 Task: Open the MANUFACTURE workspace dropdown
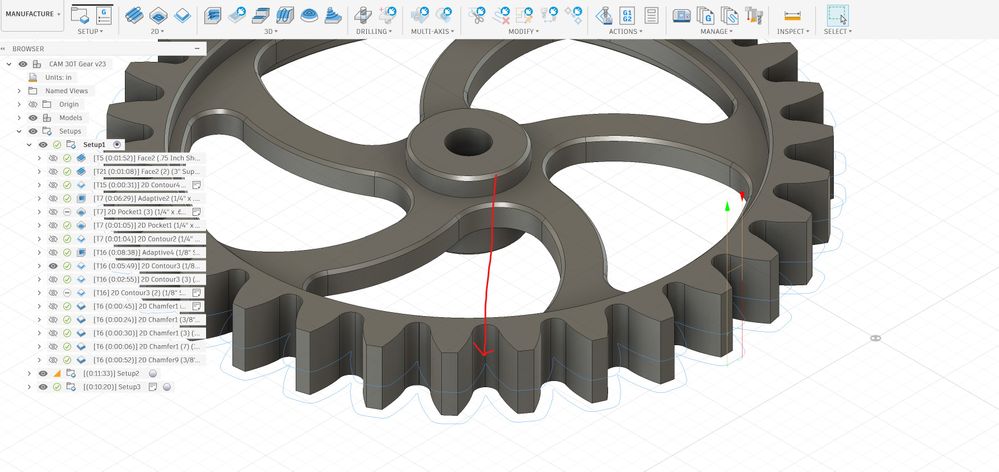point(32,14)
